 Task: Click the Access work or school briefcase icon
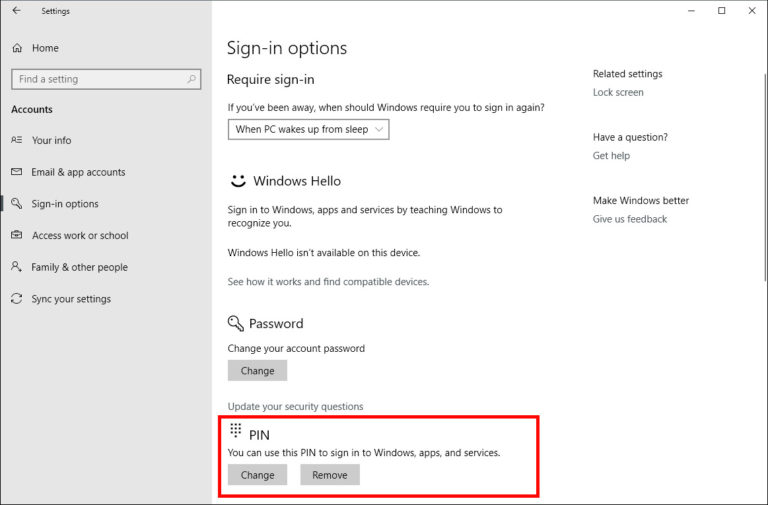(17, 236)
